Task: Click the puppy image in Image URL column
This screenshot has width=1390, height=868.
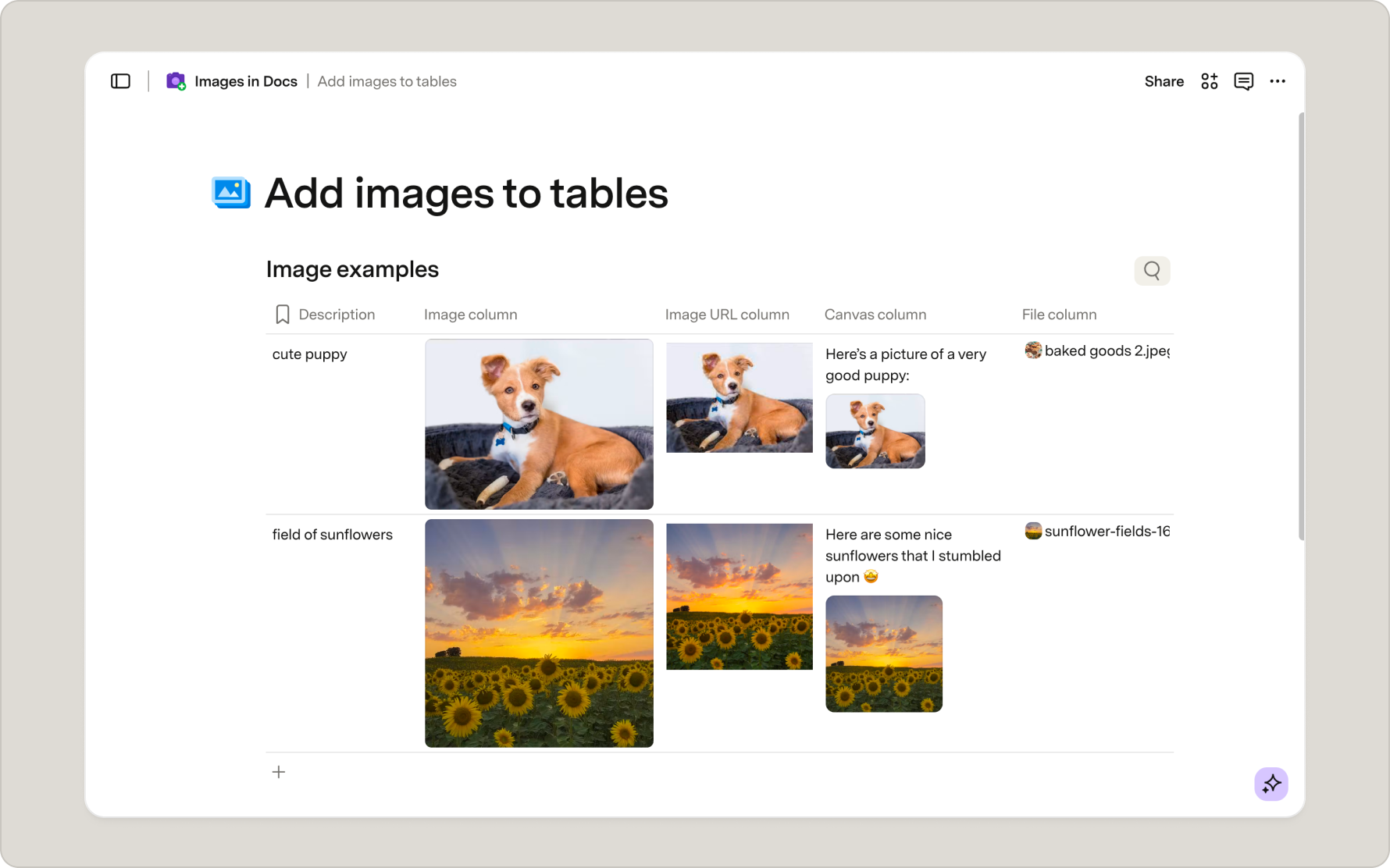Action: click(740, 397)
